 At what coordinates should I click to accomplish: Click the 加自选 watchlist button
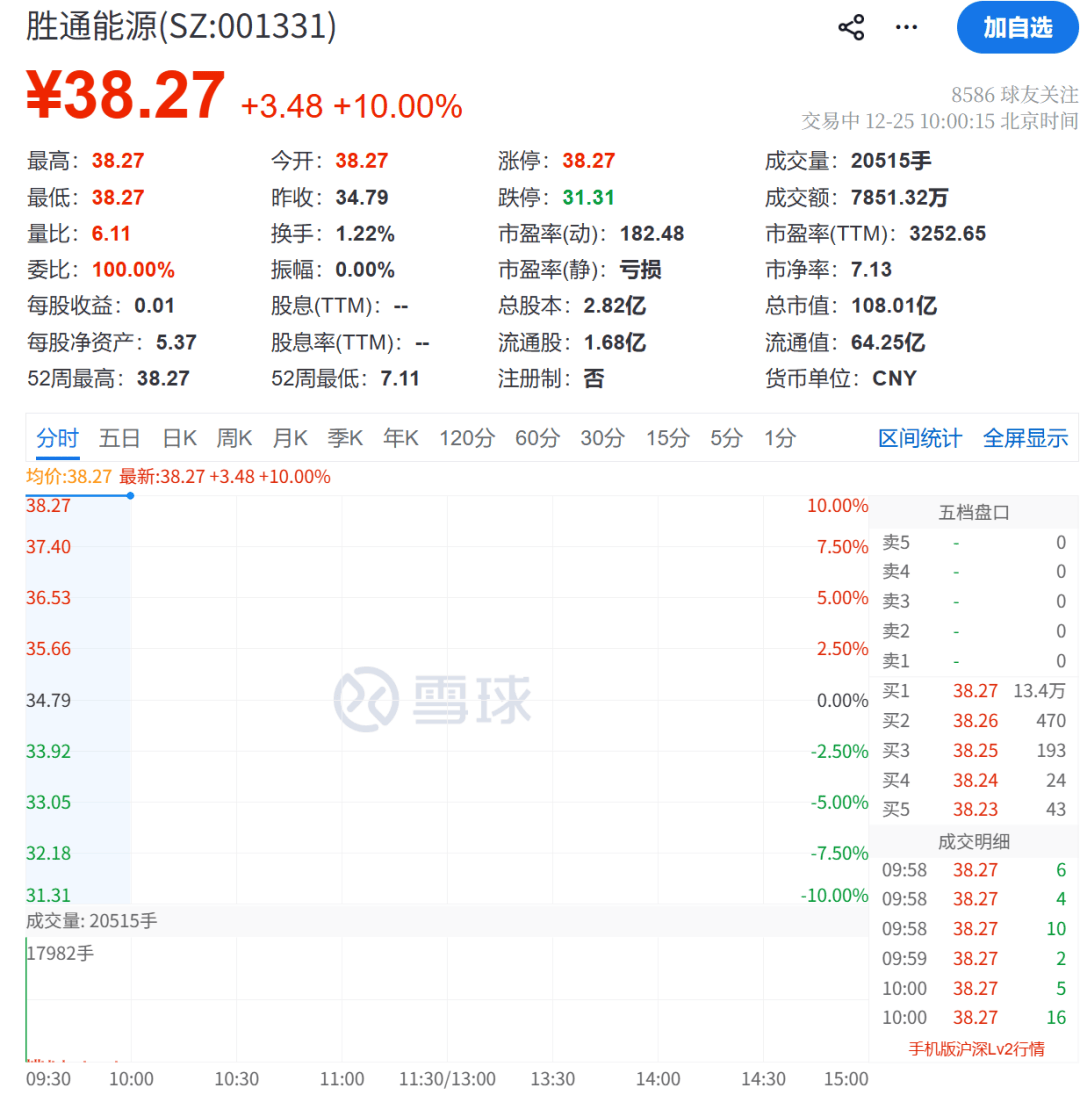(1018, 27)
